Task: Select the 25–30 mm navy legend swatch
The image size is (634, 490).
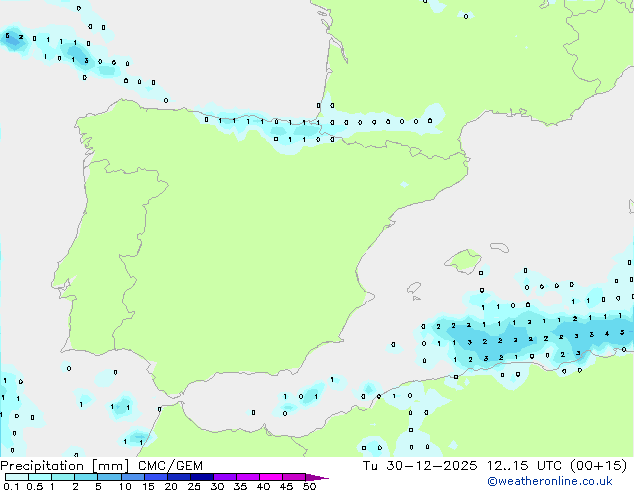Action: [202, 477]
